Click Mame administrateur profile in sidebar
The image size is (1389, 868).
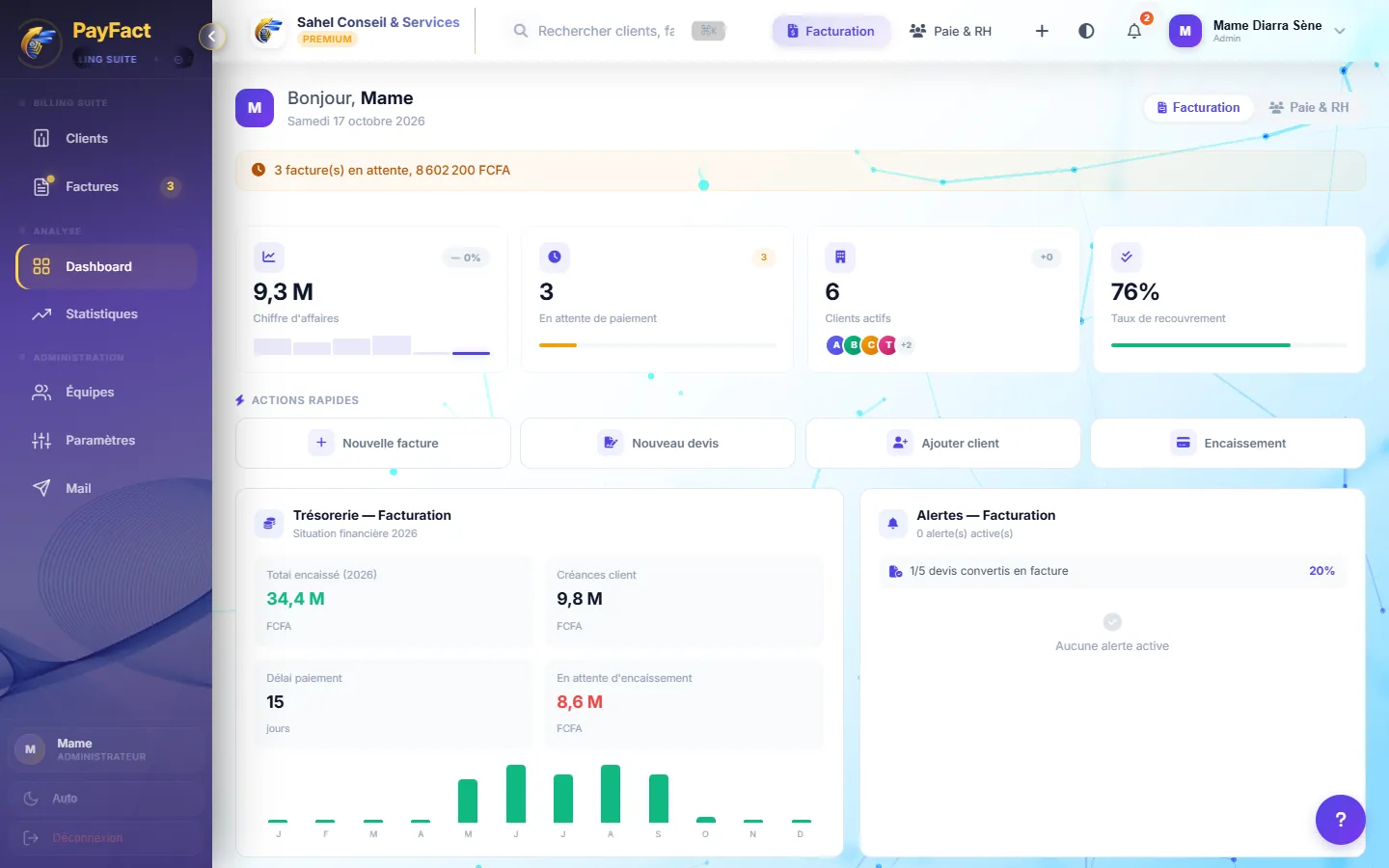tap(106, 750)
